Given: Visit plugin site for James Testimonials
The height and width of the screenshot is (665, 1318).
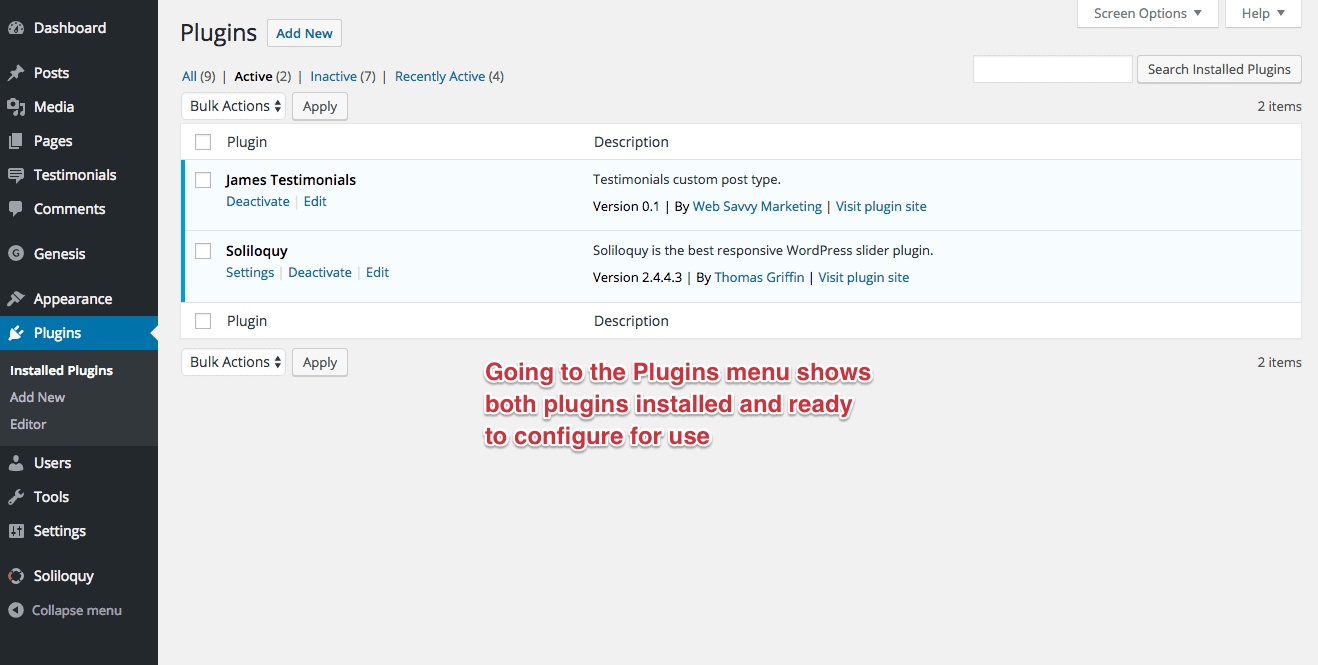Looking at the screenshot, I should tap(881, 207).
